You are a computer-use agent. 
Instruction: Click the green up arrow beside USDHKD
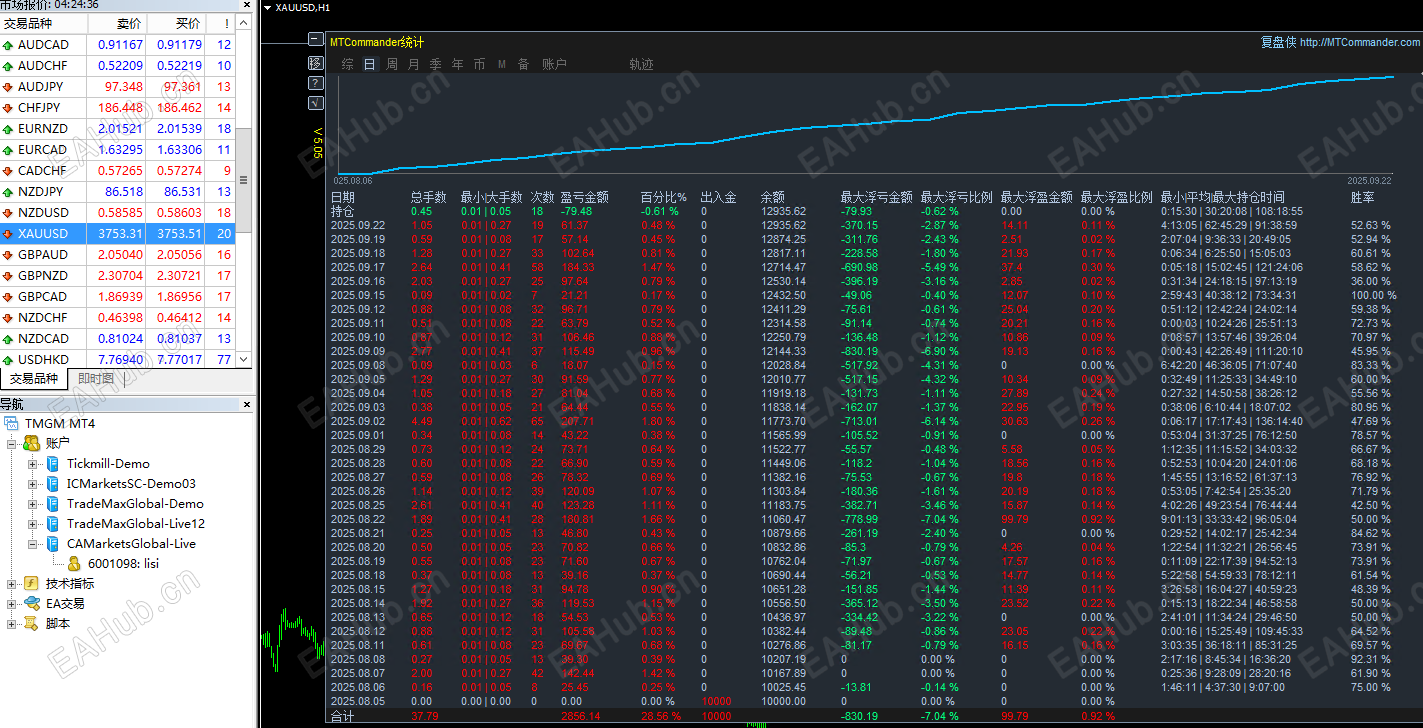click(8, 360)
